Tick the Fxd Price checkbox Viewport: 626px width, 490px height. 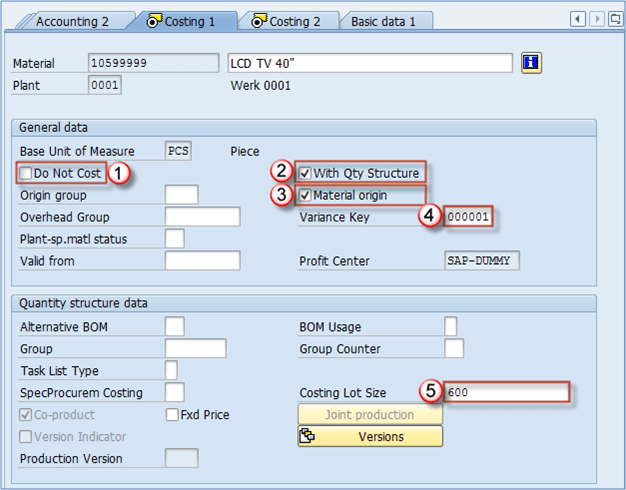coord(172,415)
